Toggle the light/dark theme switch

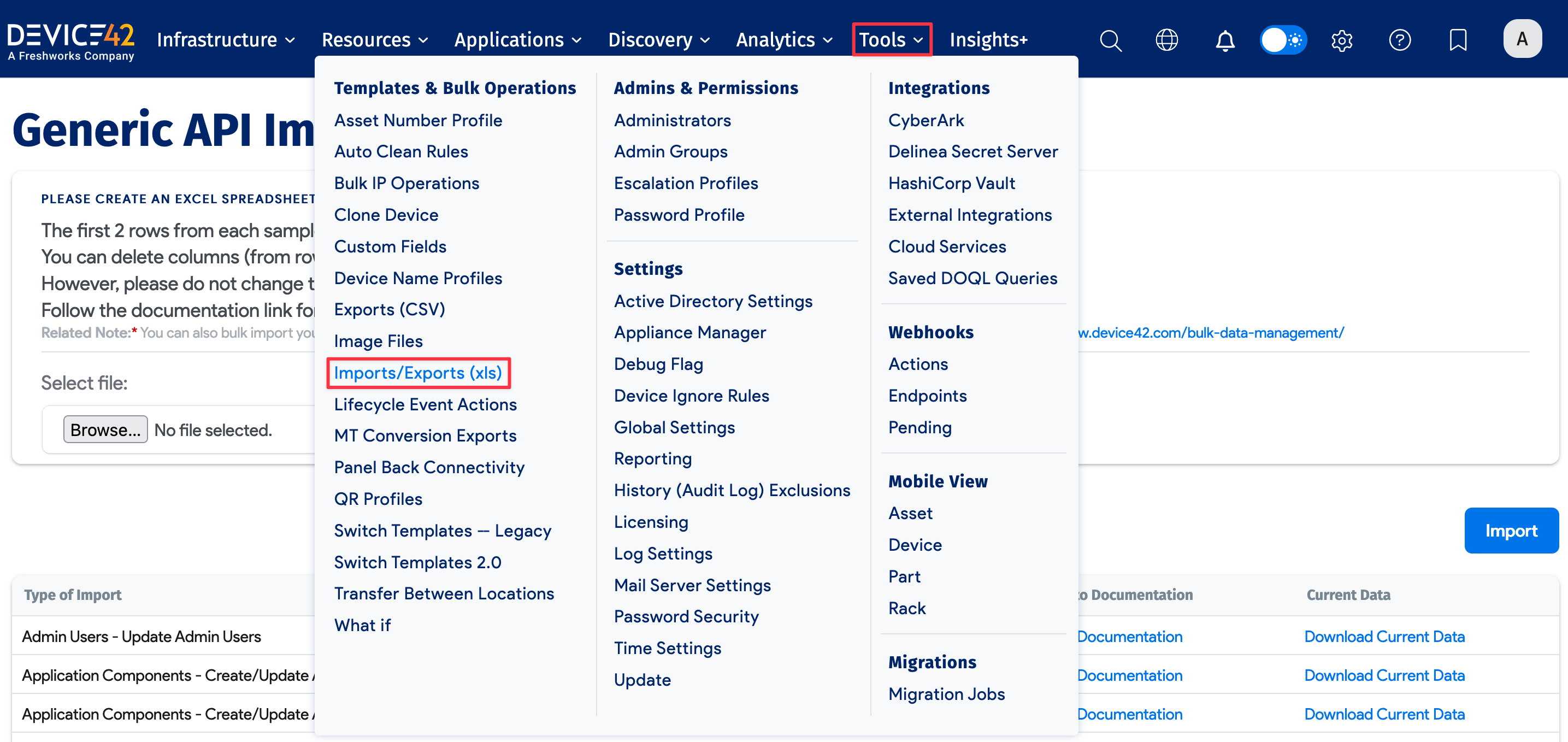pos(1282,41)
